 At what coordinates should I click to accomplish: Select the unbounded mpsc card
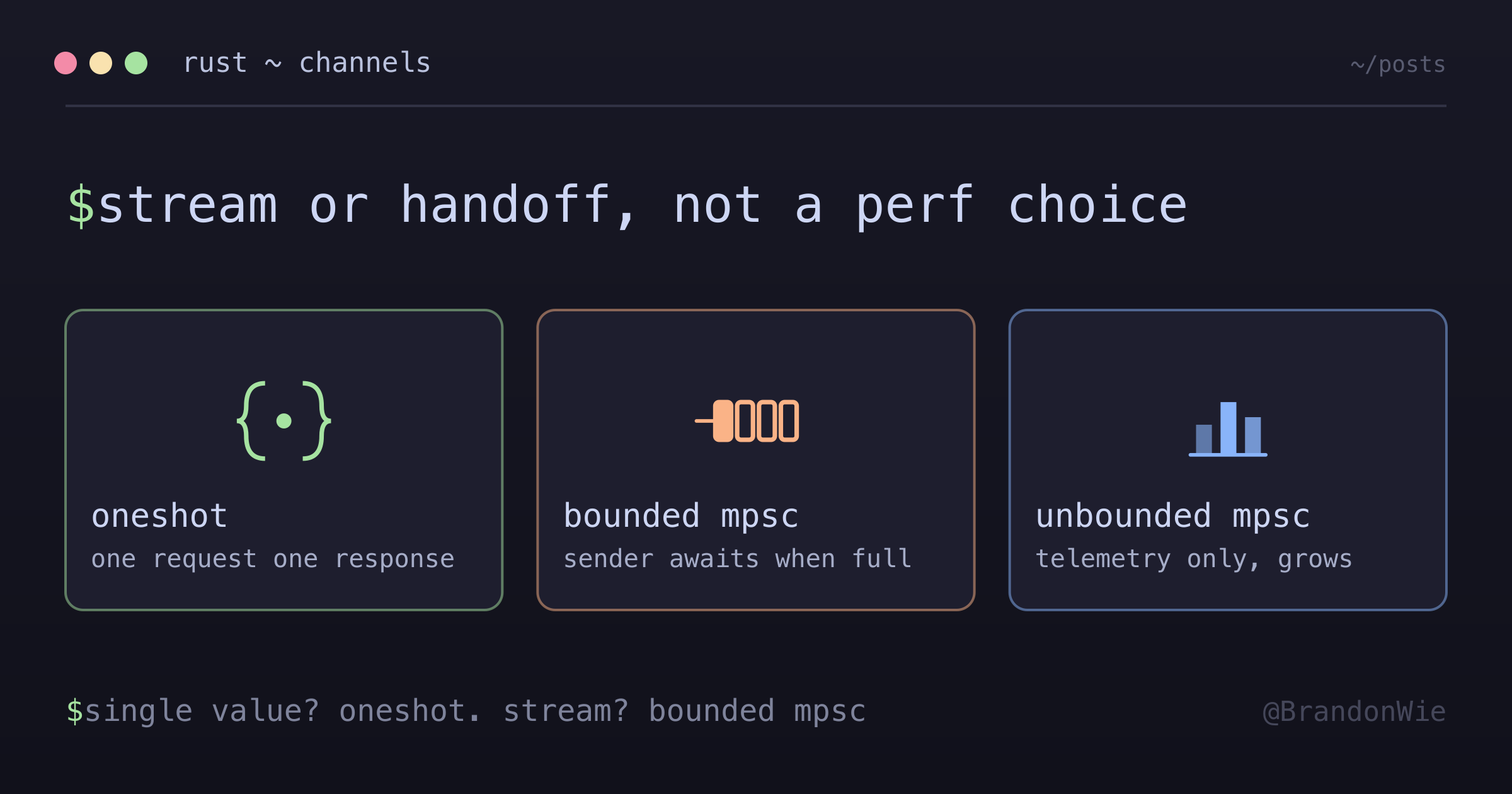tap(1228, 460)
